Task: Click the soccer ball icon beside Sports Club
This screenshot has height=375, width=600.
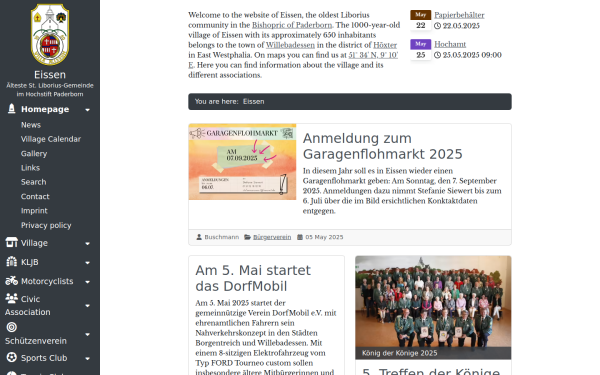Action: [x=11, y=357]
